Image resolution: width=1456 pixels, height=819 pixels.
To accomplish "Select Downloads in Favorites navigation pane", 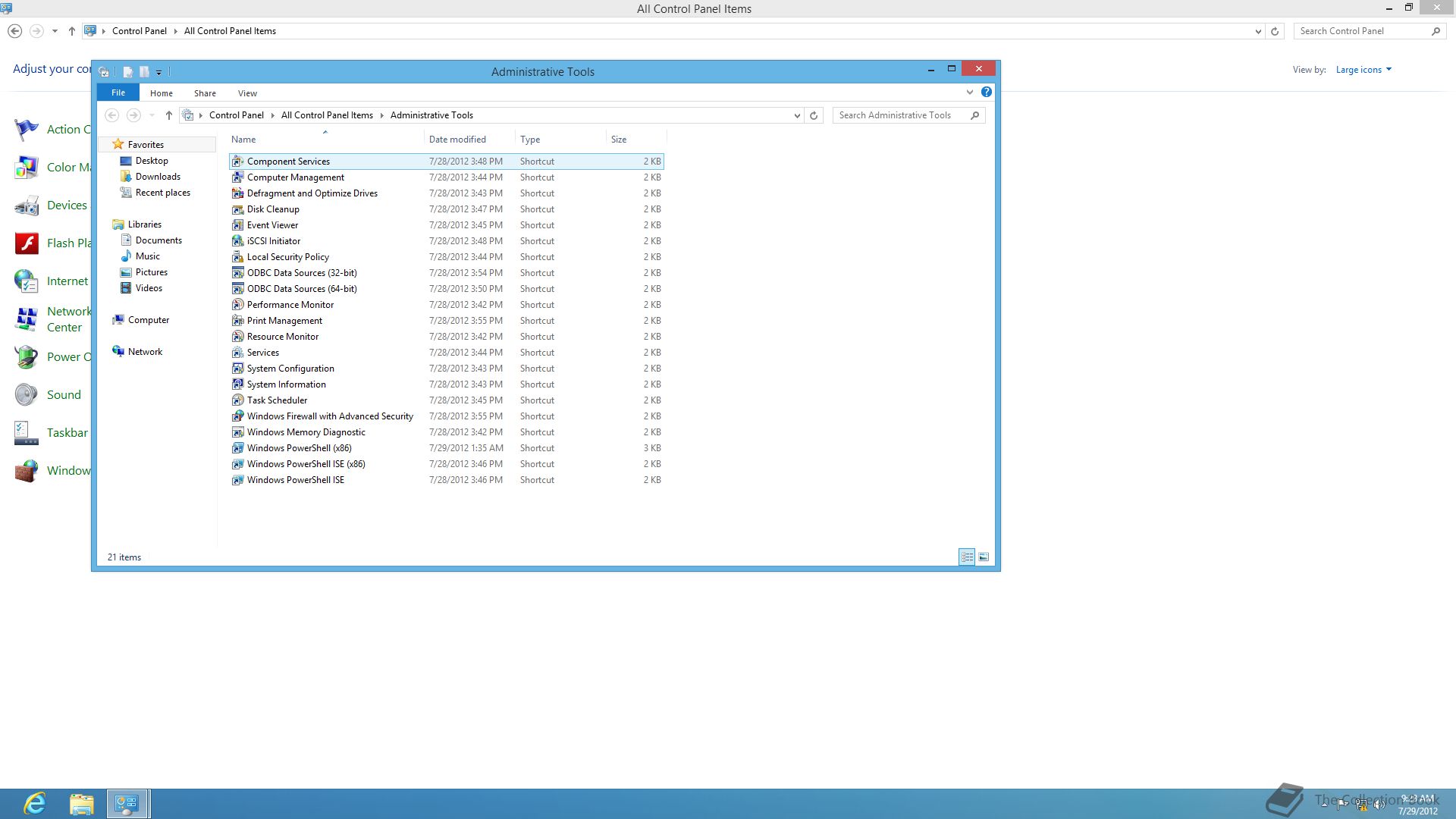I will pos(158,177).
